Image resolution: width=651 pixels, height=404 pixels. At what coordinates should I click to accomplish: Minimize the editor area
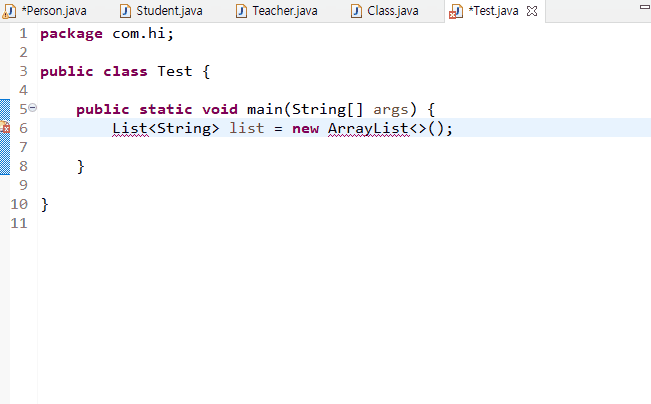(x=645, y=7)
